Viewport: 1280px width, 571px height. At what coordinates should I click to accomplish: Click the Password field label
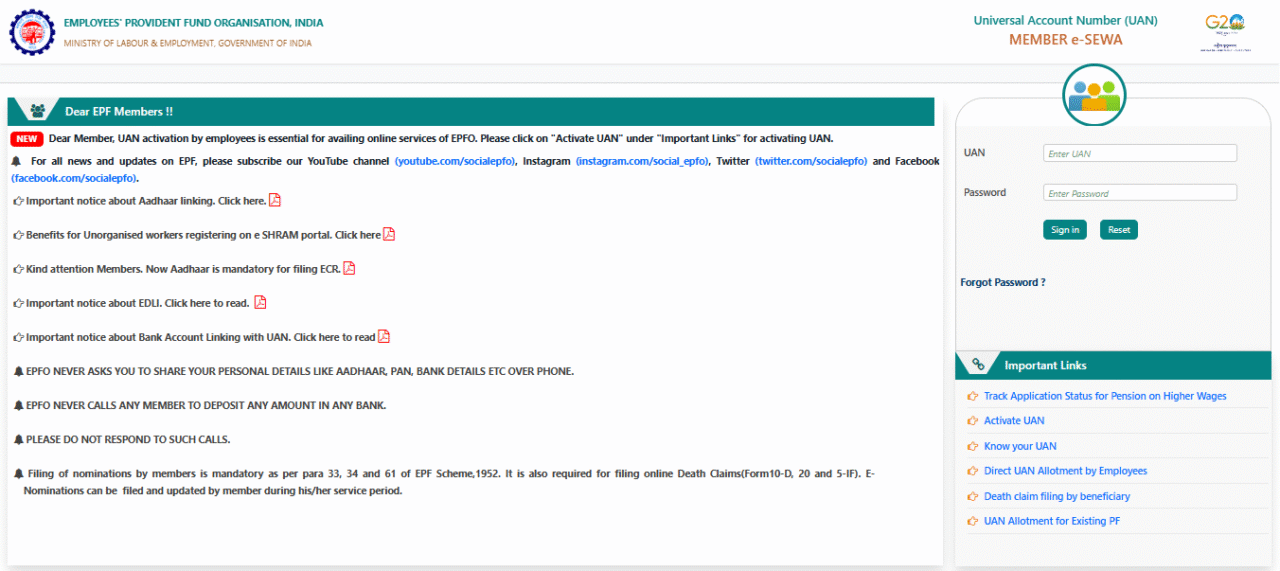pos(985,192)
